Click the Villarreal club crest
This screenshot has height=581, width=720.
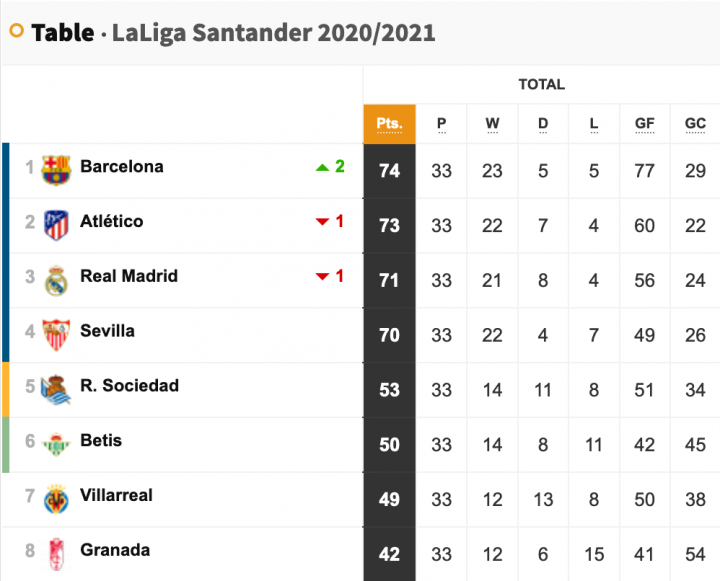56,499
